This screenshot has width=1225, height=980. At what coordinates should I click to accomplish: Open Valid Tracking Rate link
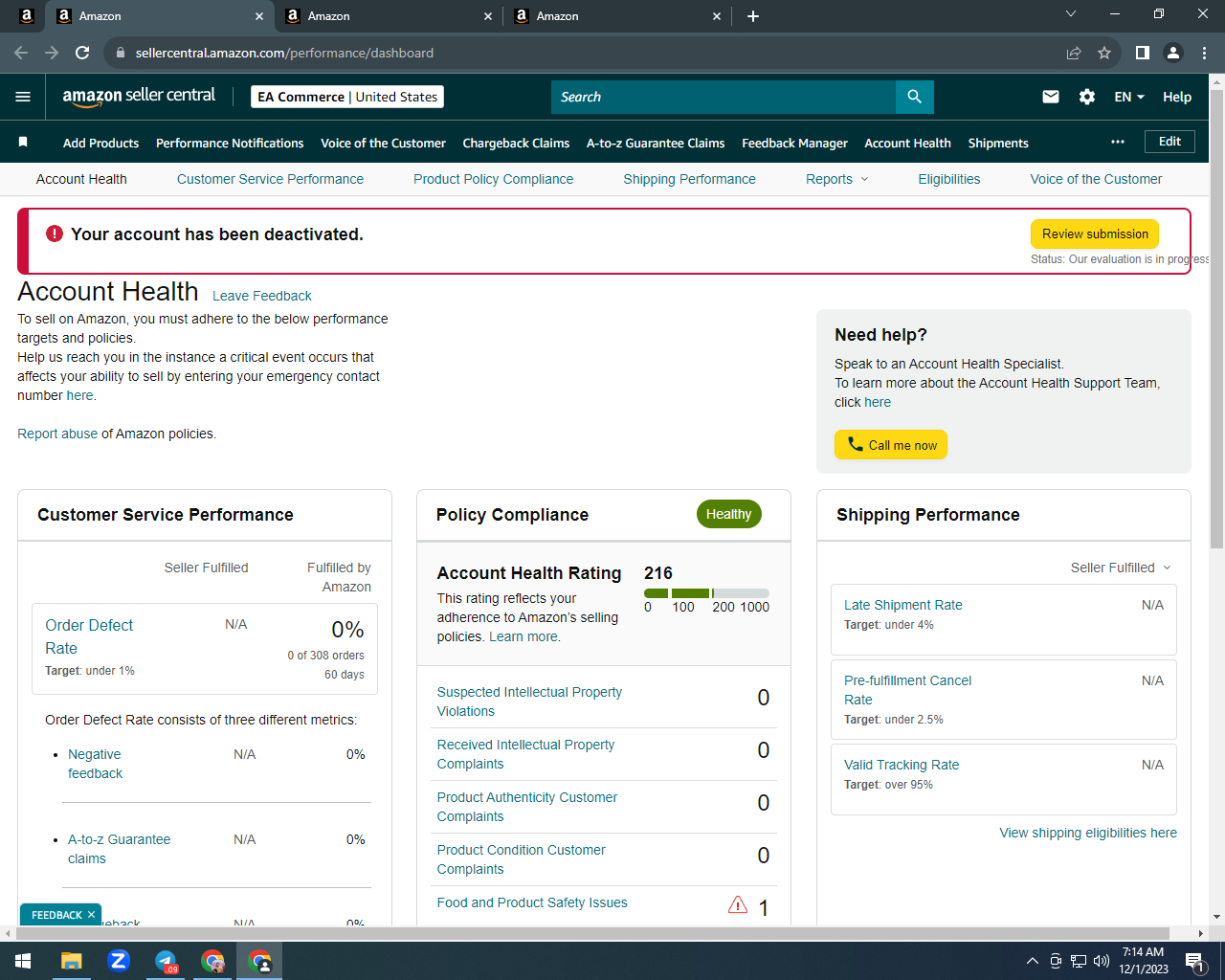(x=901, y=765)
